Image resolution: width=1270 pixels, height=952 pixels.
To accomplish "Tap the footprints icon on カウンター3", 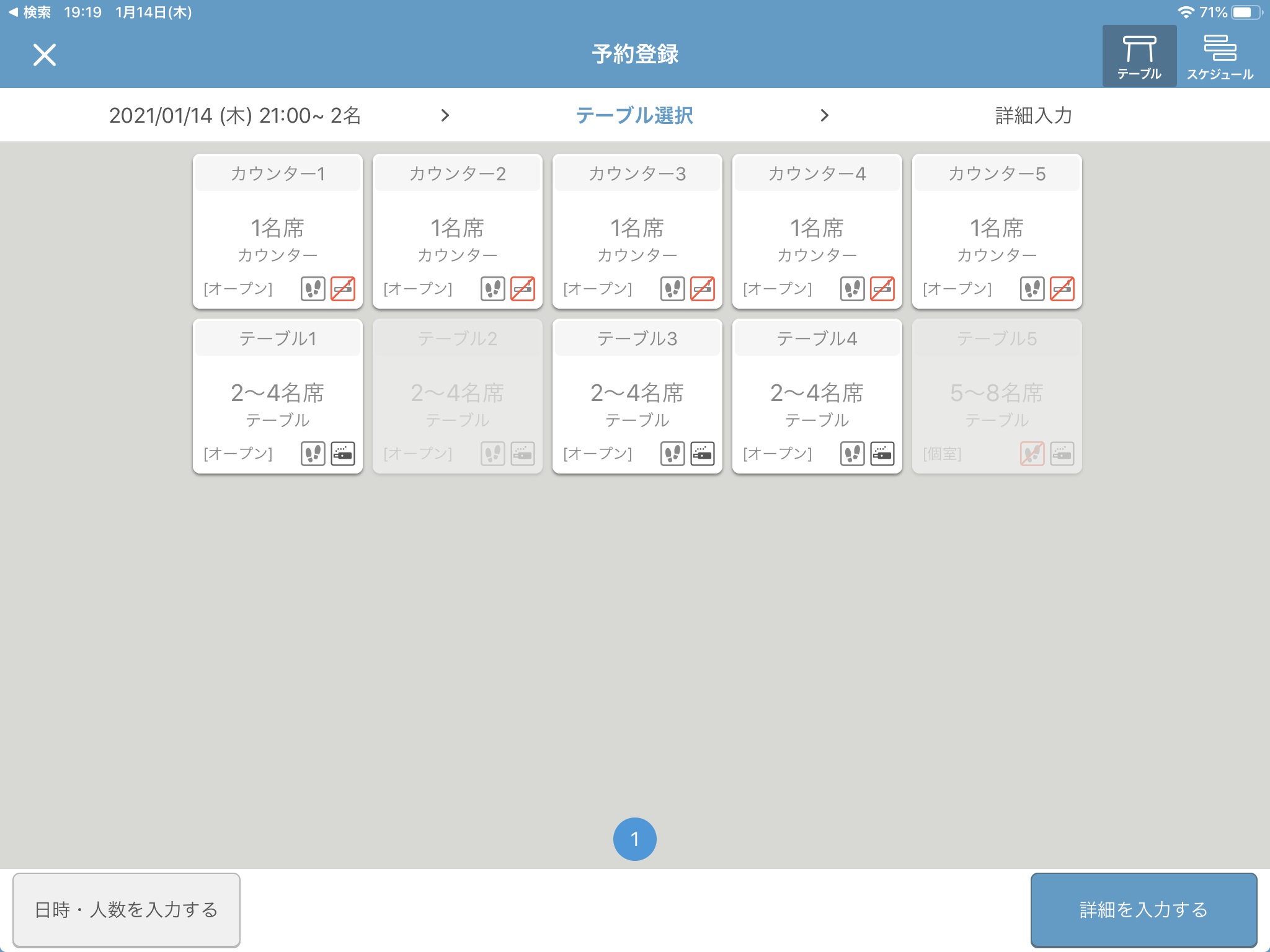I will coord(672,289).
